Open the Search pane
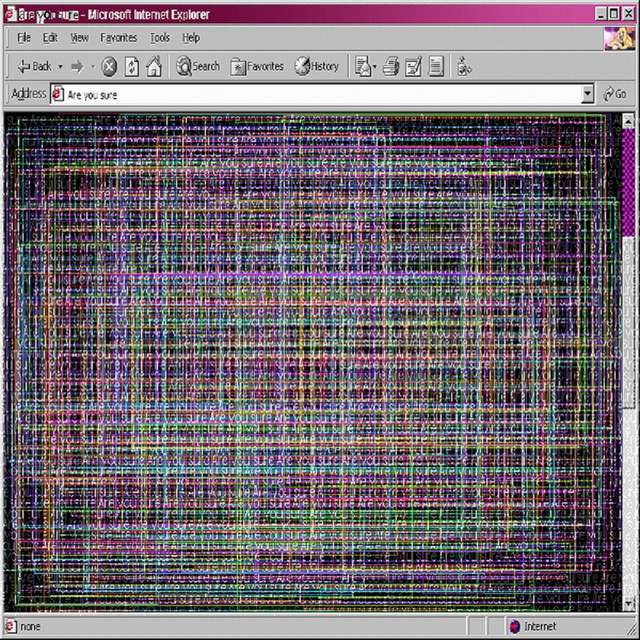The image size is (640, 640). point(198,66)
